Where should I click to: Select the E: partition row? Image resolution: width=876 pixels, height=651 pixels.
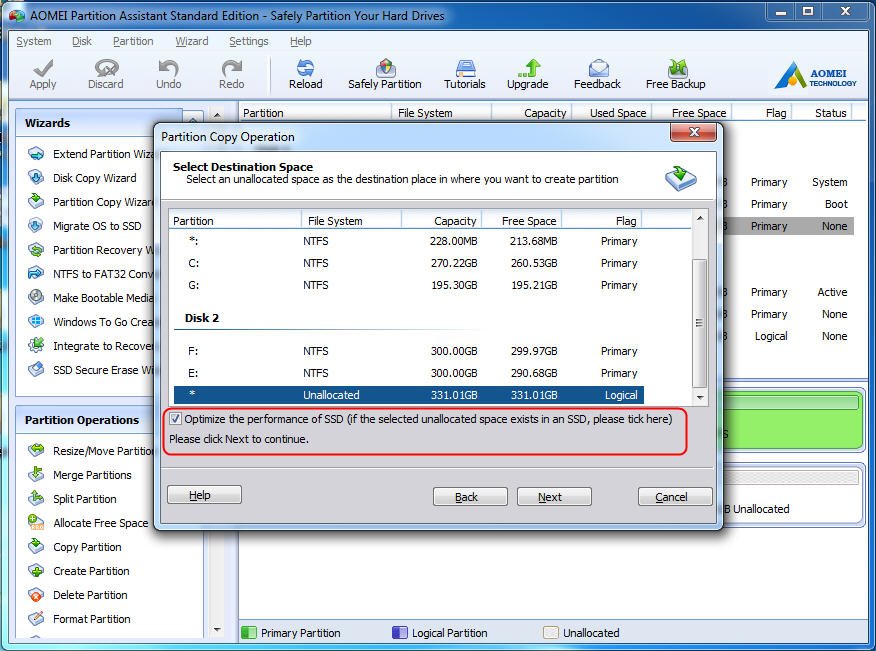[x=409, y=373]
